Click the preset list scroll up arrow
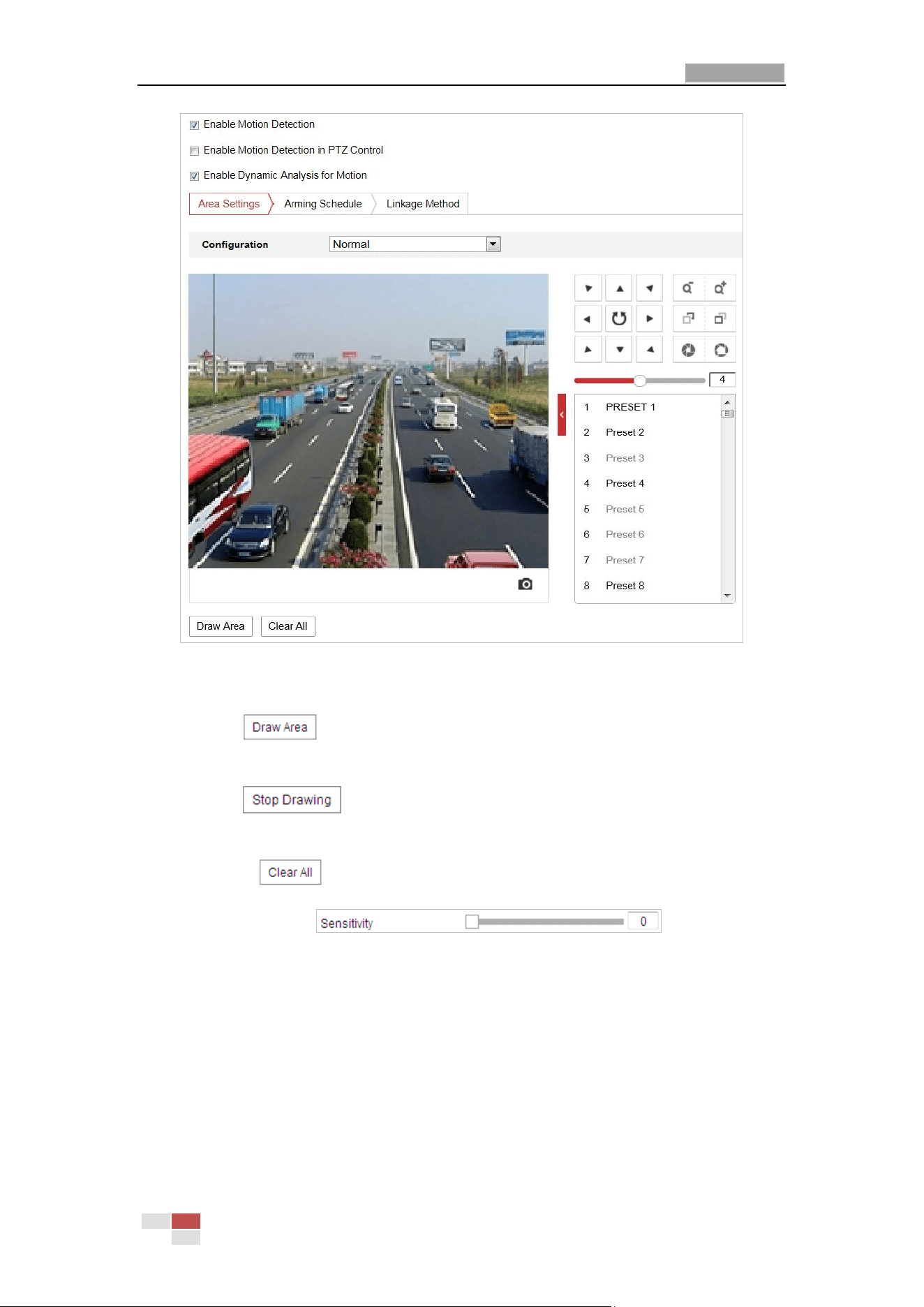The image size is (924, 1307). click(x=727, y=402)
